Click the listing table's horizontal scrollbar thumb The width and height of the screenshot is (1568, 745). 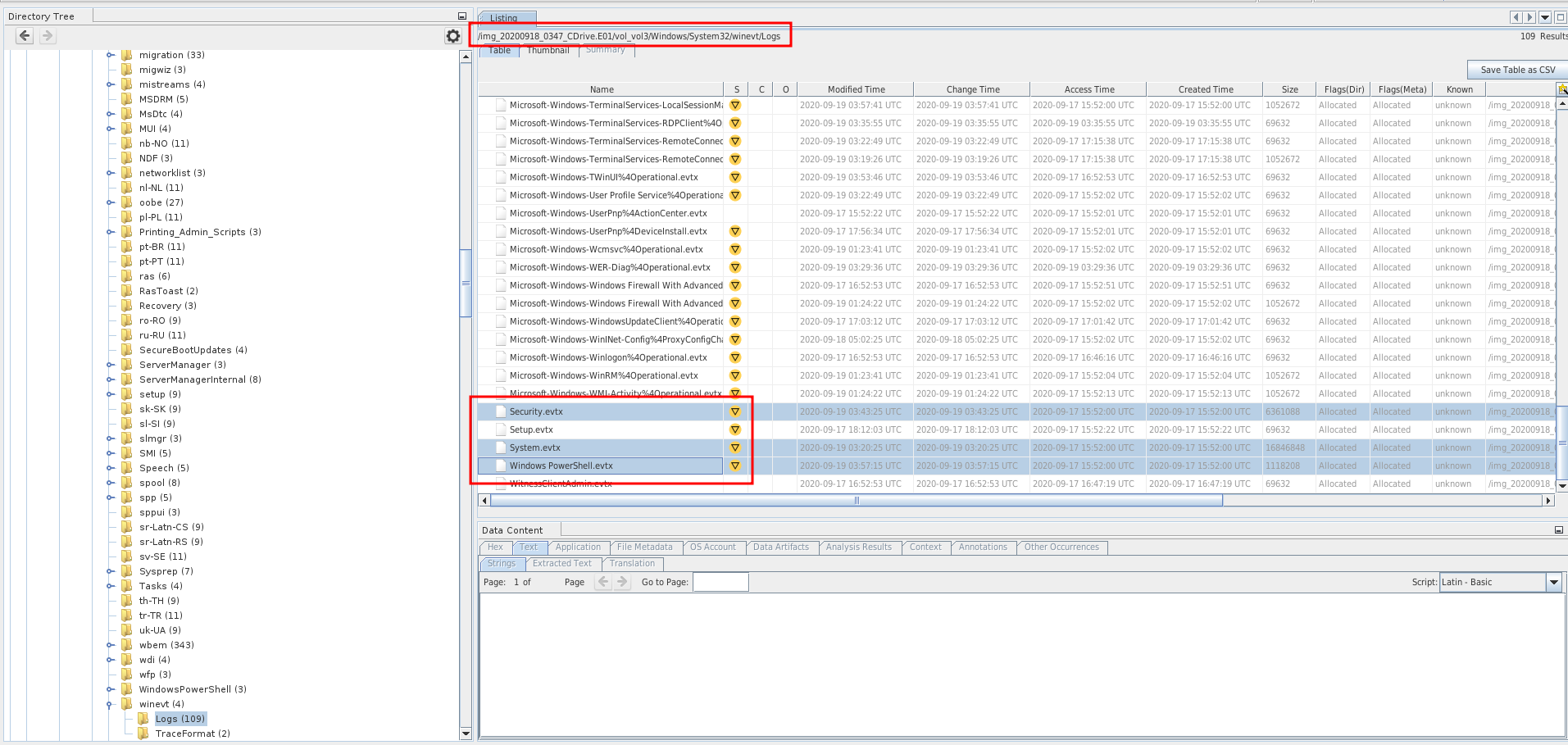857,500
